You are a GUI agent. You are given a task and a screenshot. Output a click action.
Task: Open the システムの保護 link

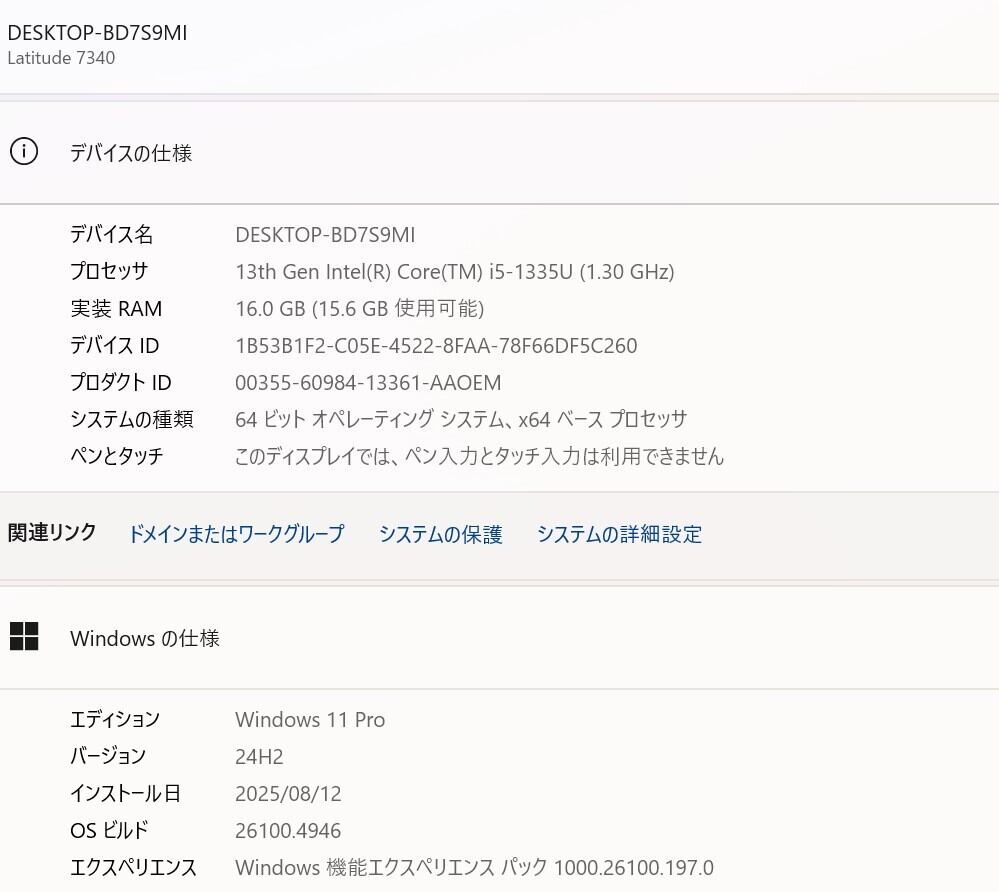[440, 534]
